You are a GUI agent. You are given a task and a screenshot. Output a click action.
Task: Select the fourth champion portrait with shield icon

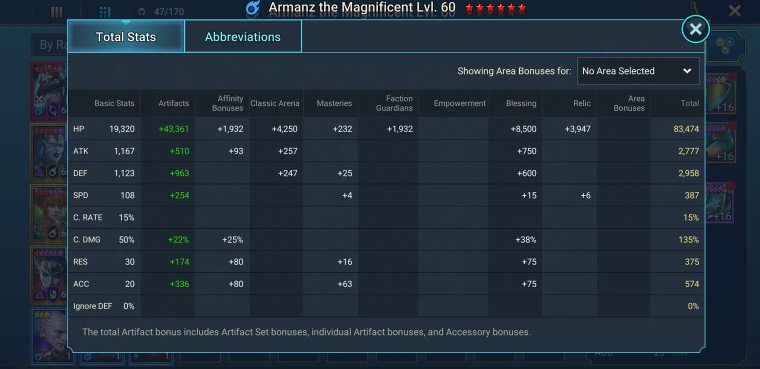click(x=49, y=274)
